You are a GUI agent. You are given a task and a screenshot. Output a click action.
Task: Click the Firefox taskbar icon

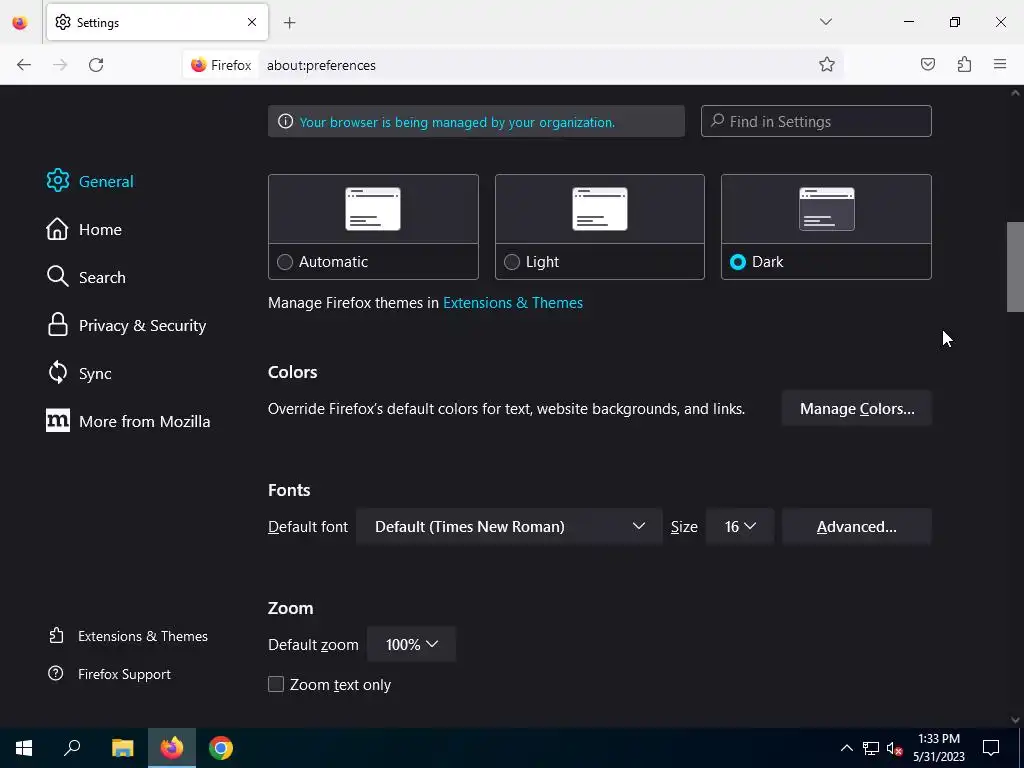click(172, 748)
